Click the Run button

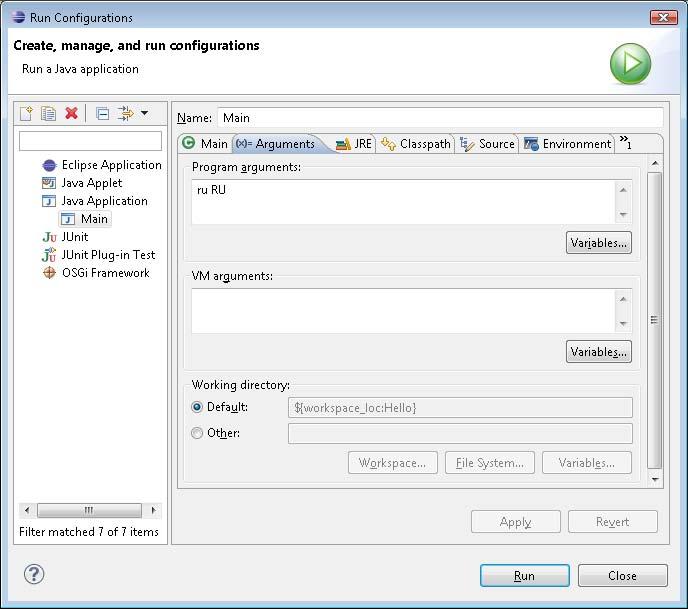point(525,576)
